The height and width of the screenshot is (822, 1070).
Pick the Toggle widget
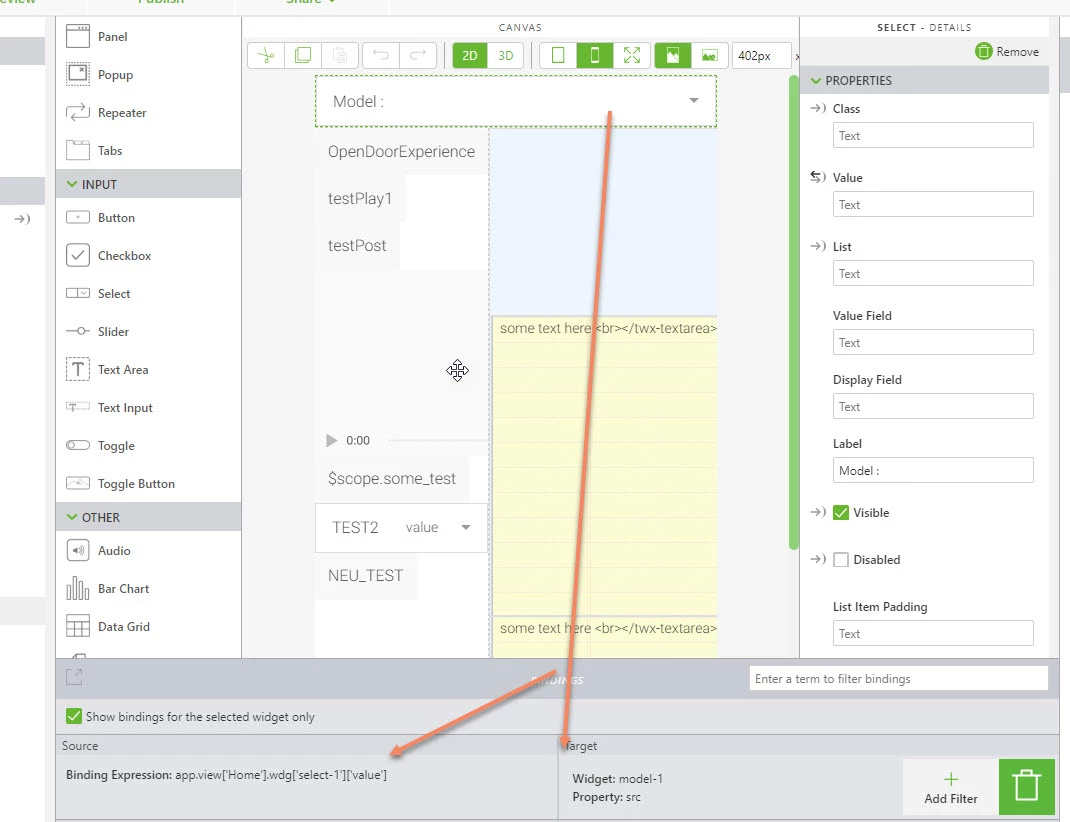click(100, 445)
